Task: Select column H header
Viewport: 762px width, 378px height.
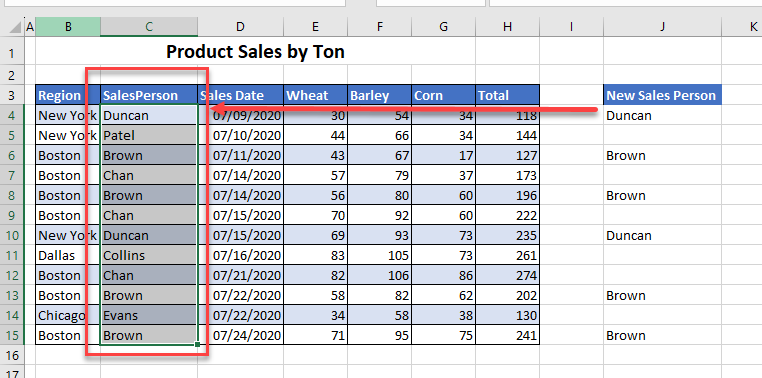Action: pyautogui.click(x=507, y=27)
